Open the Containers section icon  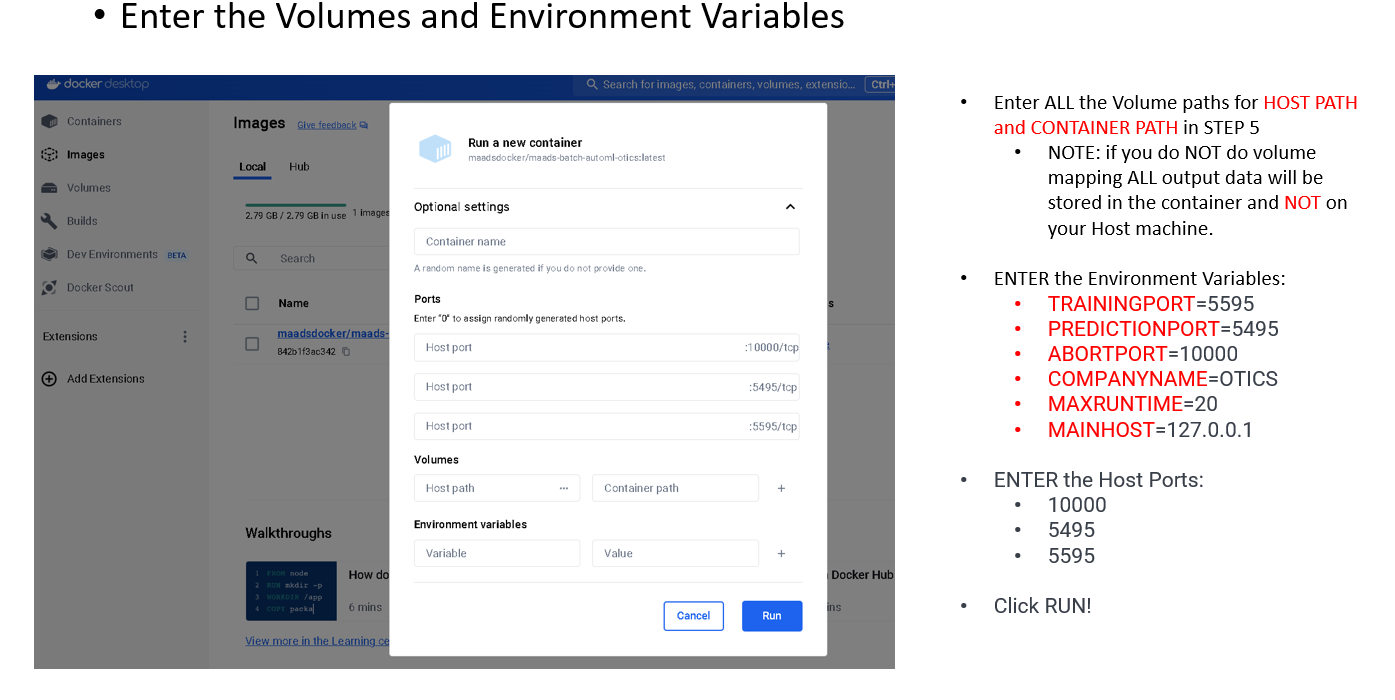(x=49, y=121)
